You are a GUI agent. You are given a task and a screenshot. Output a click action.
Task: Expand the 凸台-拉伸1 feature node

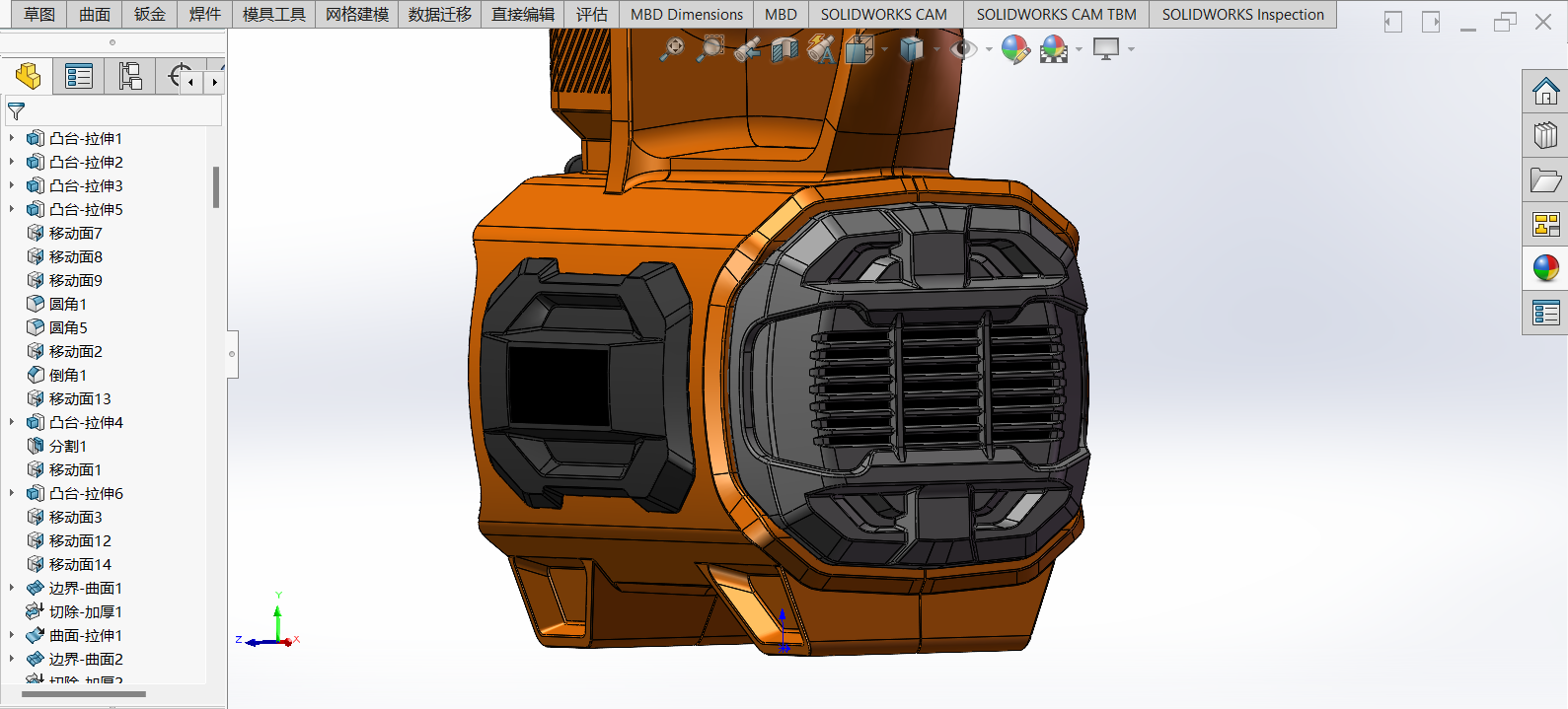coord(12,138)
